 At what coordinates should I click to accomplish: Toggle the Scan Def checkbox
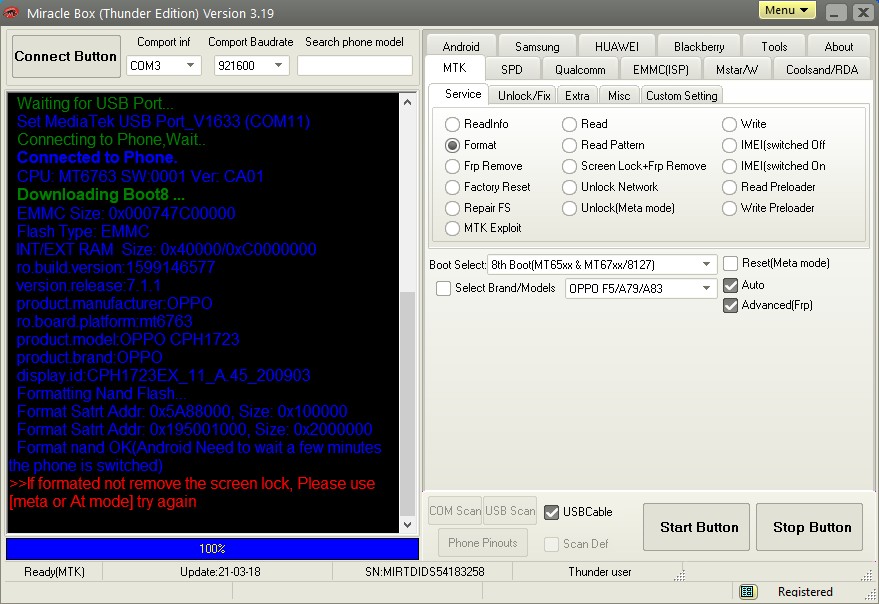click(x=551, y=544)
